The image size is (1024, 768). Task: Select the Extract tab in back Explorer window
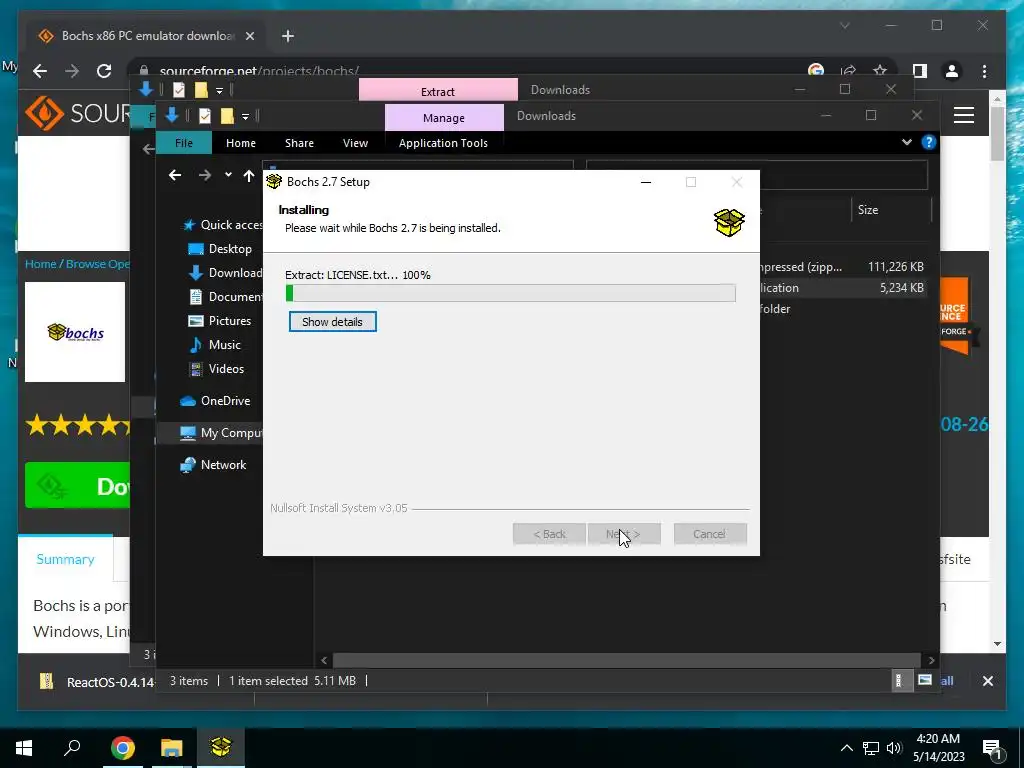click(438, 91)
